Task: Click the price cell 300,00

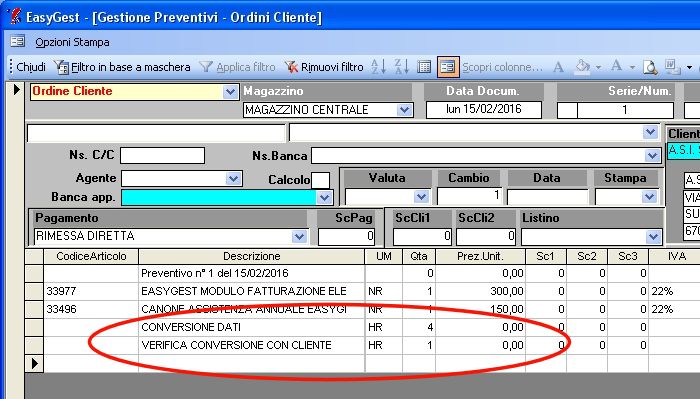Action: [x=480, y=291]
